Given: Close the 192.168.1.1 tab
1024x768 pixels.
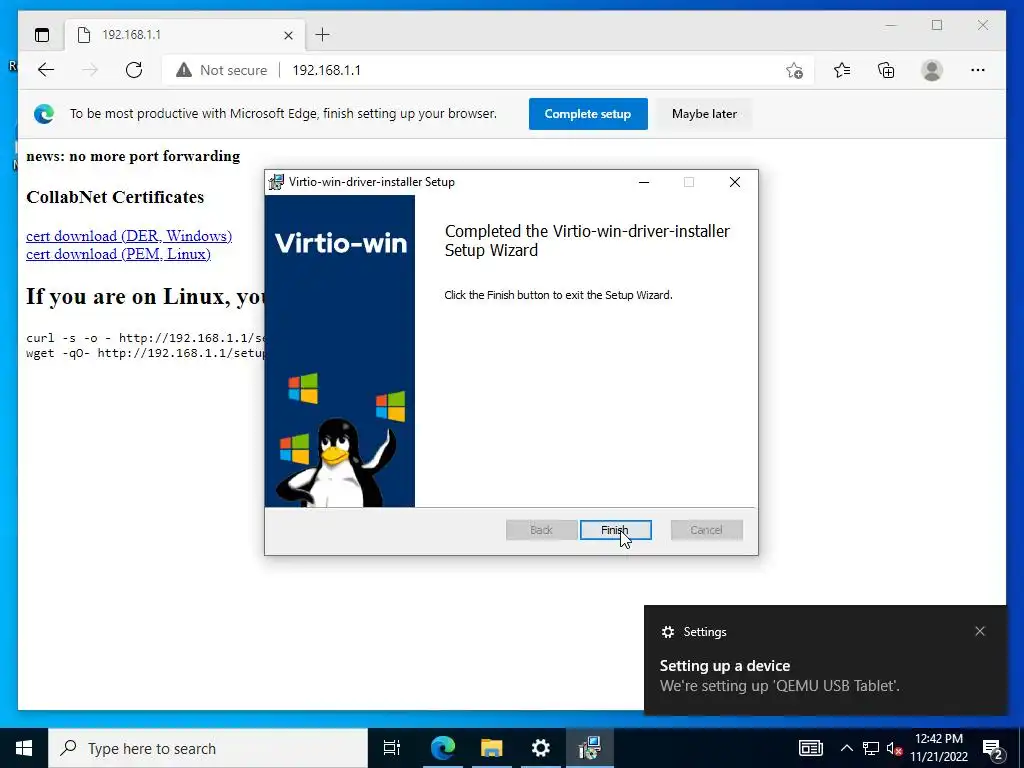Looking at the screenshot, I should (288, 35).
